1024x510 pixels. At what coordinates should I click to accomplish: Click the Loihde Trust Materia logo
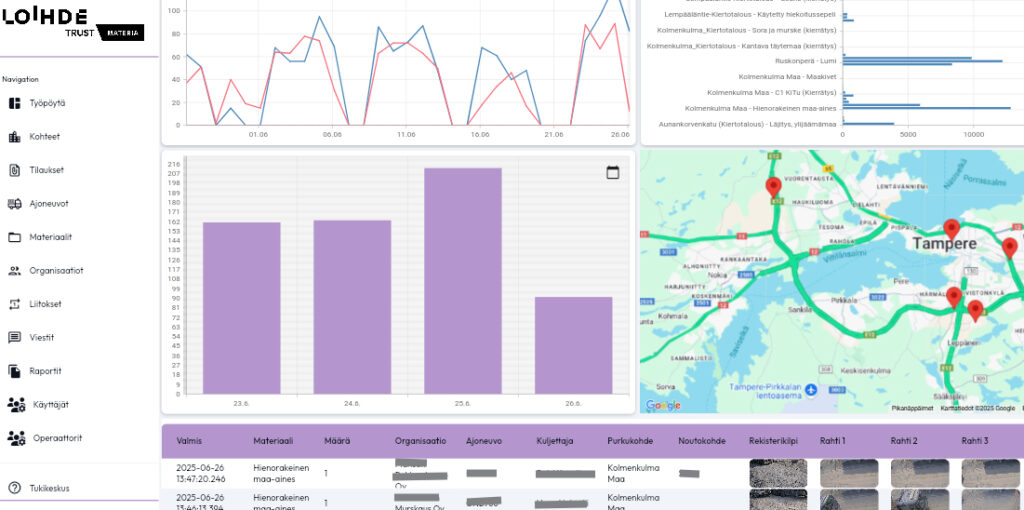[73, 23]
